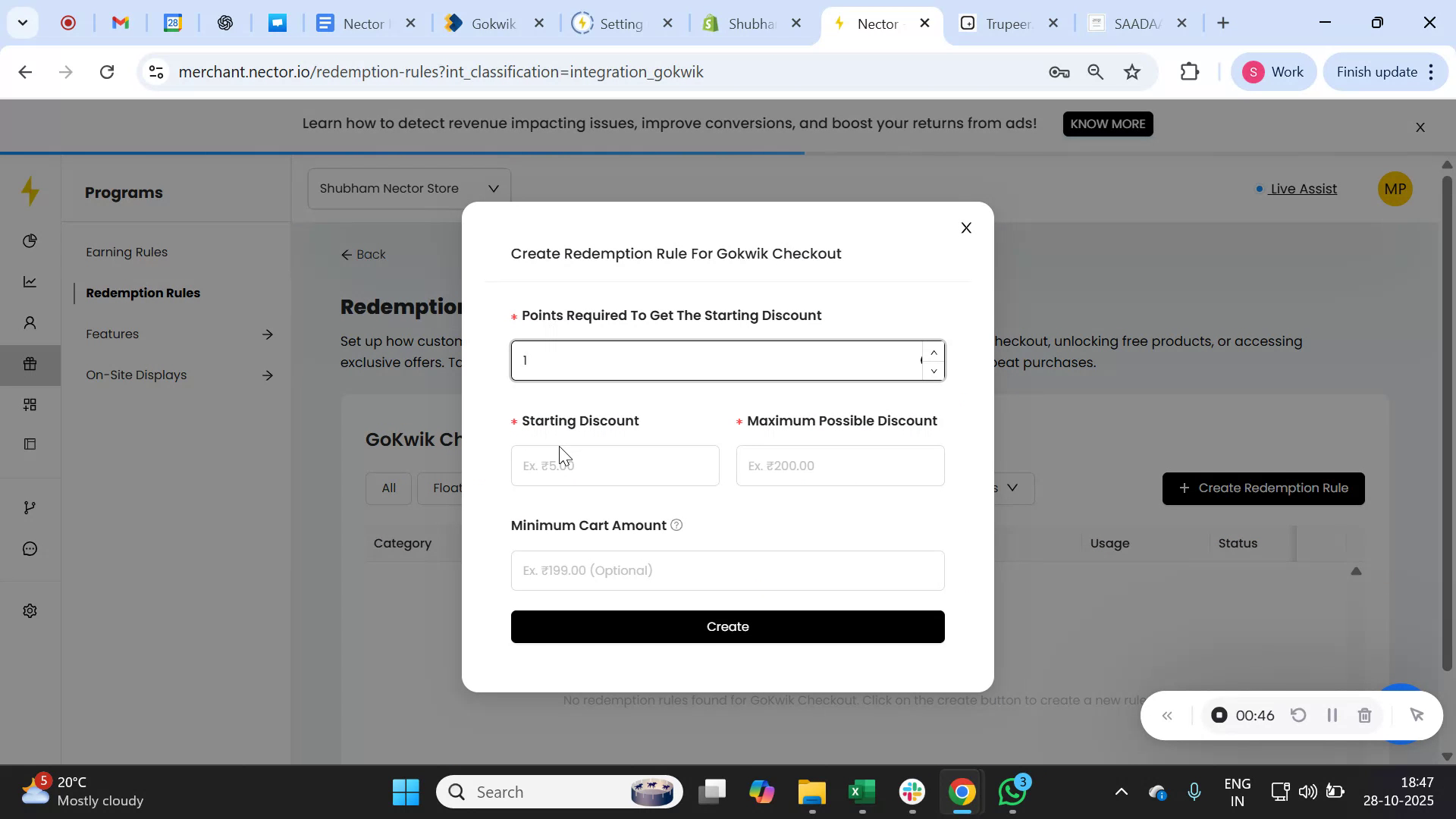This screenshot has height=819, width=1456.
Task: Open customer profiles via the person icon
Action: point(30,322)
